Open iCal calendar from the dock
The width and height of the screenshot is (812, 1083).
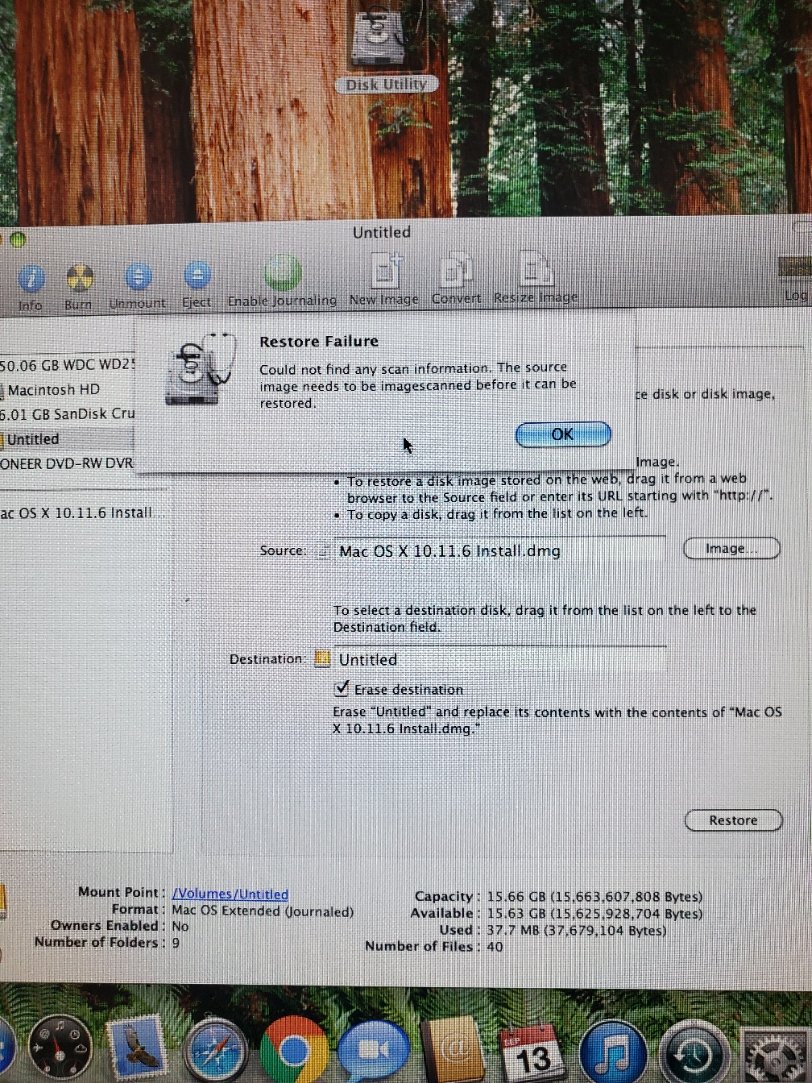533,1052
